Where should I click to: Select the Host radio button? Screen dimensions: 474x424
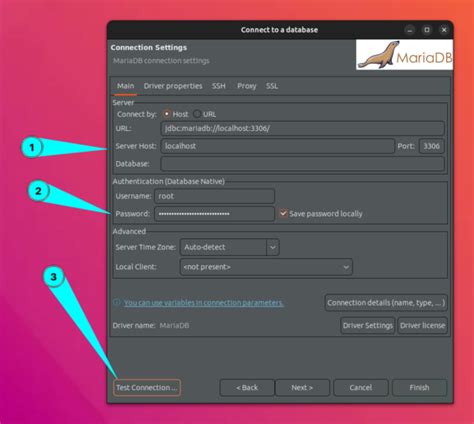tap(167, 114)
